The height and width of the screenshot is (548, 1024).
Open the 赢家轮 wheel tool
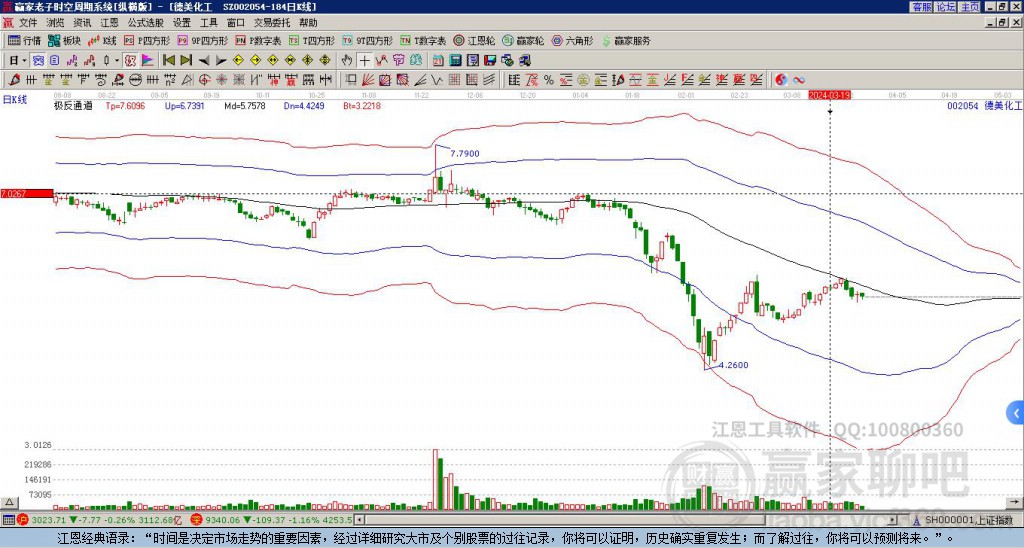tap(523, 40)
